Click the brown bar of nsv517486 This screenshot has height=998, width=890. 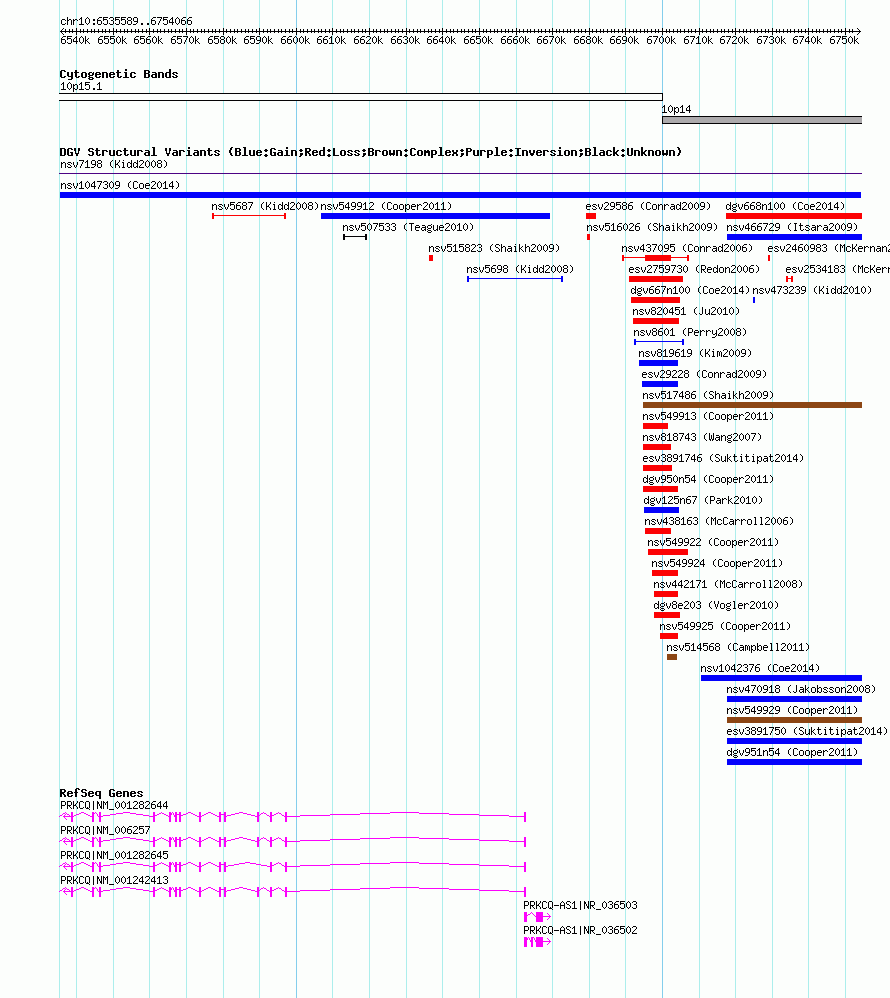pyautogui.click(x=752, y=405)
